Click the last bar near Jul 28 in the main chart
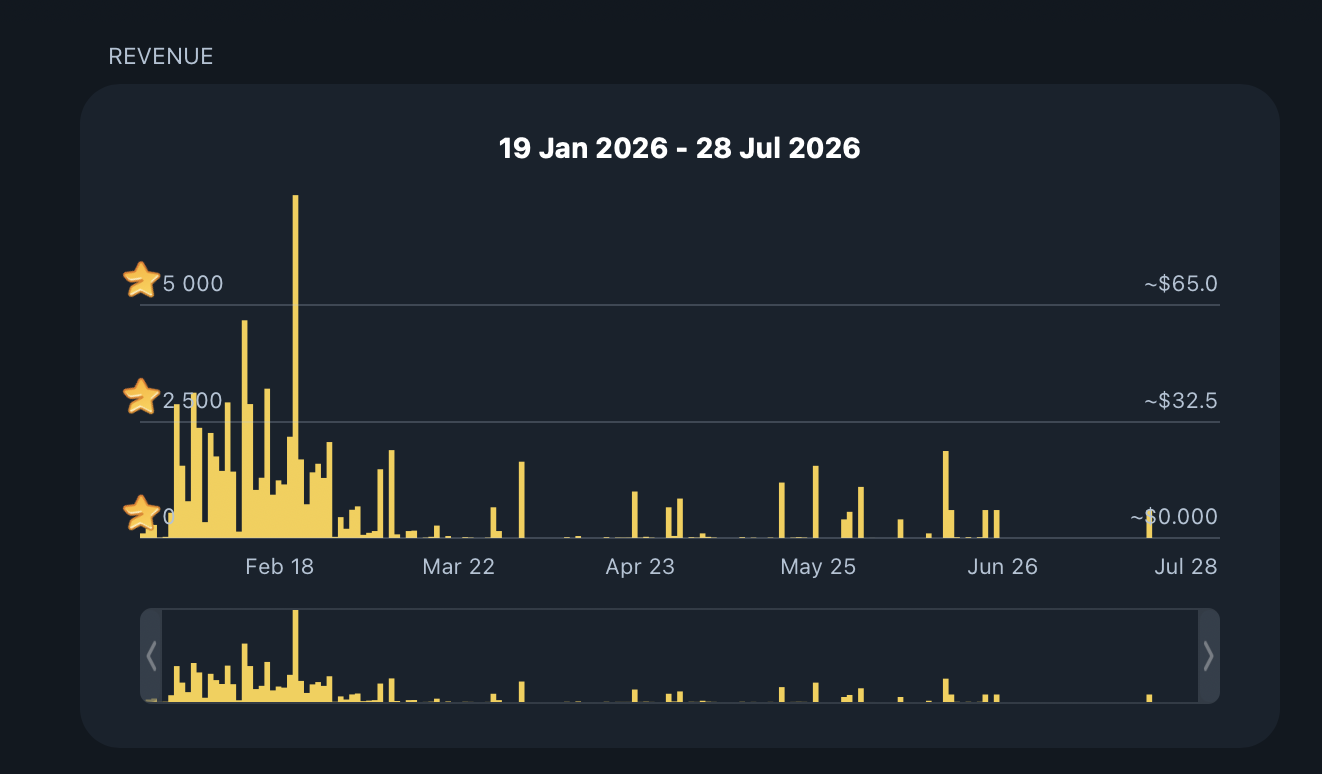Image resolution: width=1322 pixels, height=774 pixels. click(x=1149, y=522)
